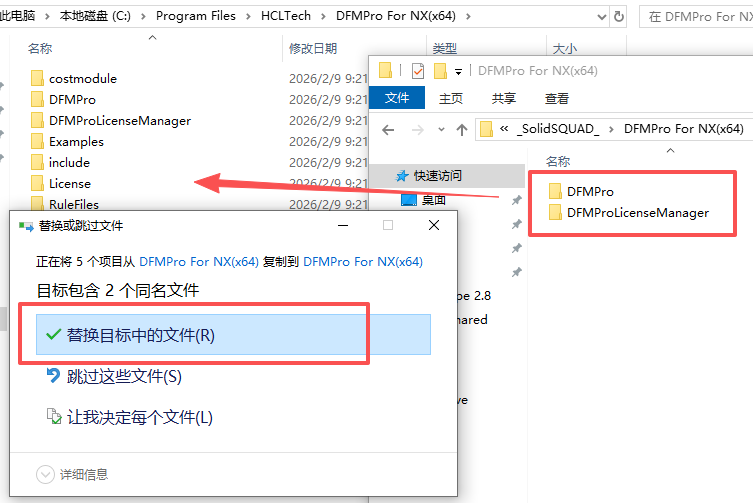Image resolution: width=753 pixels, height=503 pixels.
Task: Sort by 修改日期 date modified column
Action: click(313, 49)
